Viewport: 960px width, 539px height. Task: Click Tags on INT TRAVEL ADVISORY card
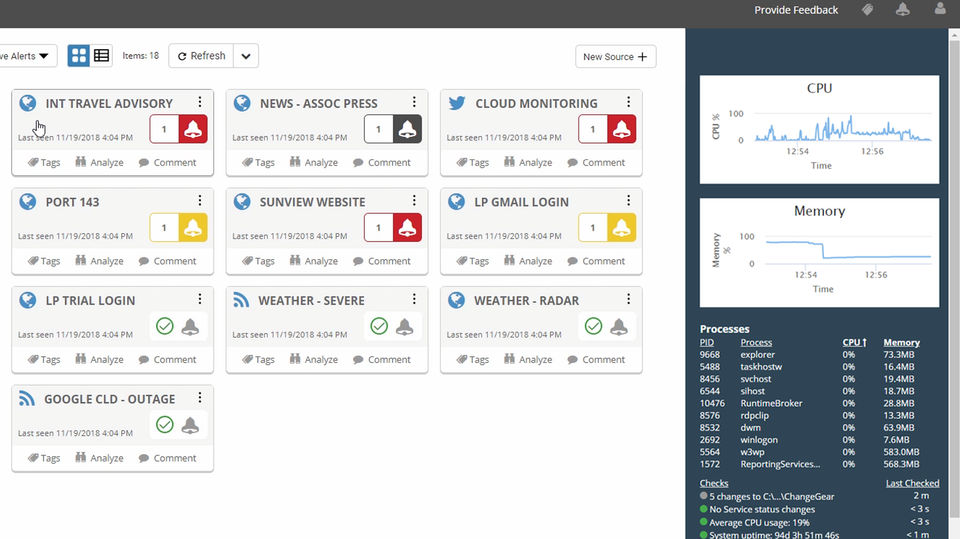(44, 162)
